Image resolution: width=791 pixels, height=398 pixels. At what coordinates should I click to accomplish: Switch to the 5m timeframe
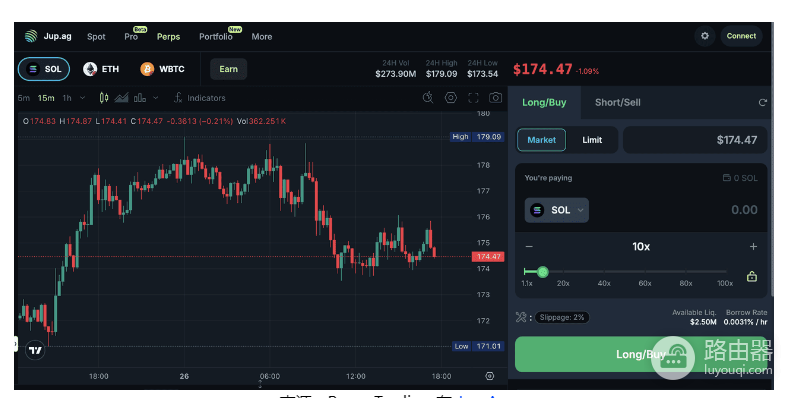[24, 98]
